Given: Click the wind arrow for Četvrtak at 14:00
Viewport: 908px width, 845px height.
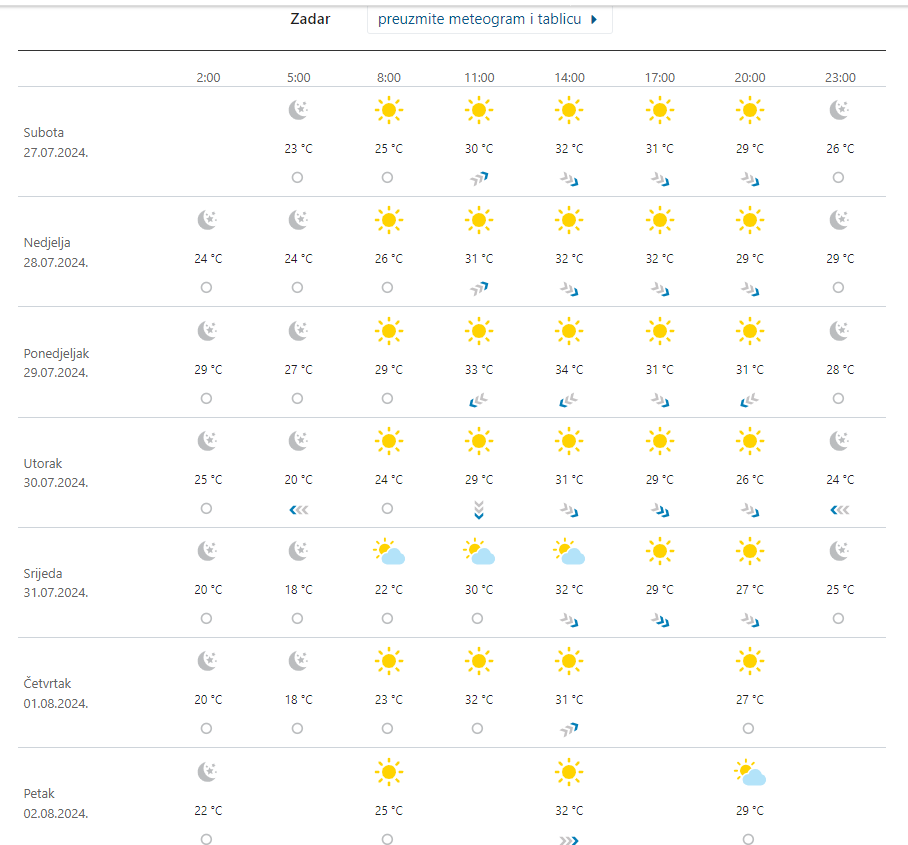Looking at the screenshot, I should pos(569,729).
